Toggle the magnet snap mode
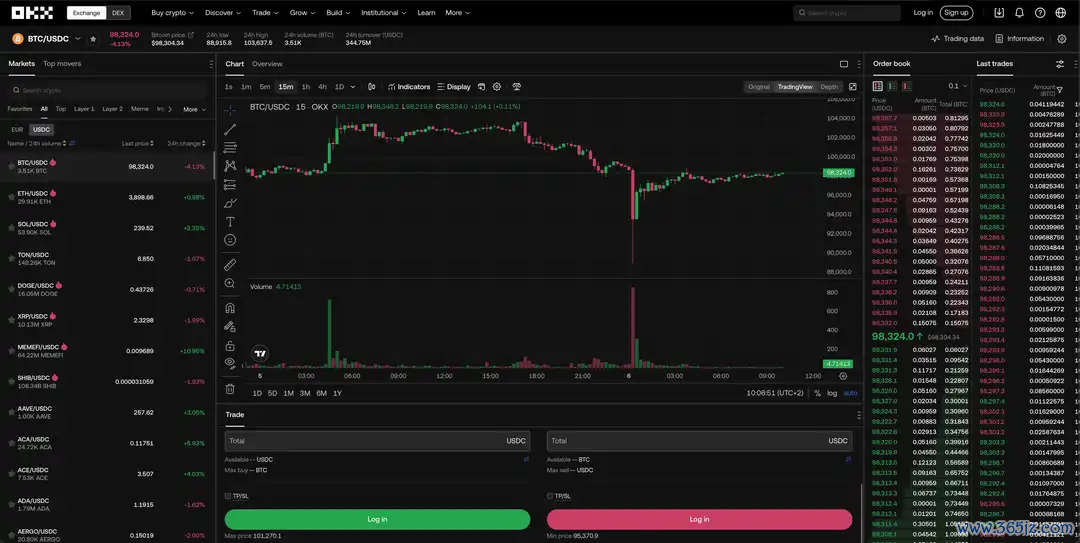 (230, 308)
